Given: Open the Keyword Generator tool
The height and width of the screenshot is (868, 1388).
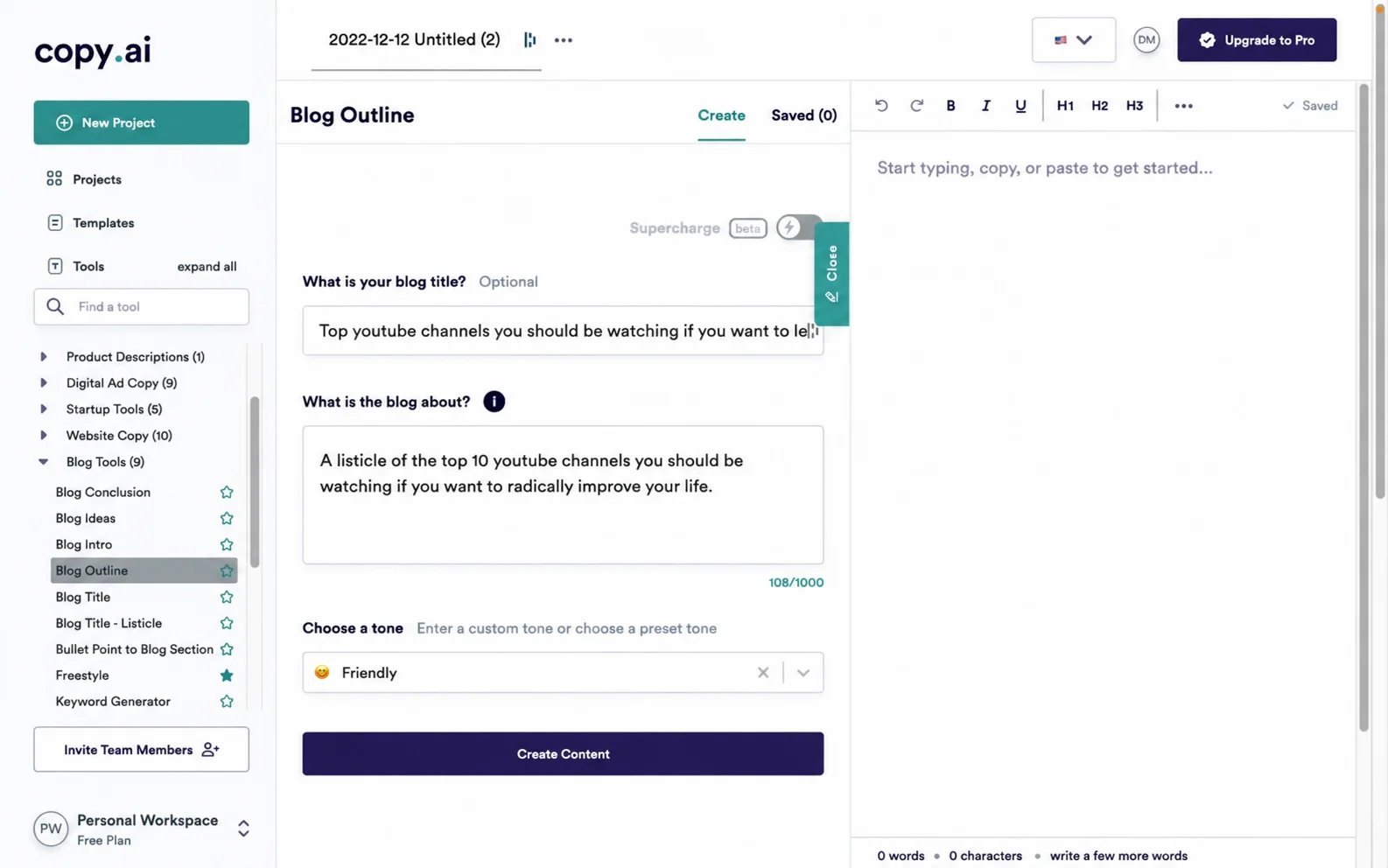Looking at the screenshot, I should point(113,702).
